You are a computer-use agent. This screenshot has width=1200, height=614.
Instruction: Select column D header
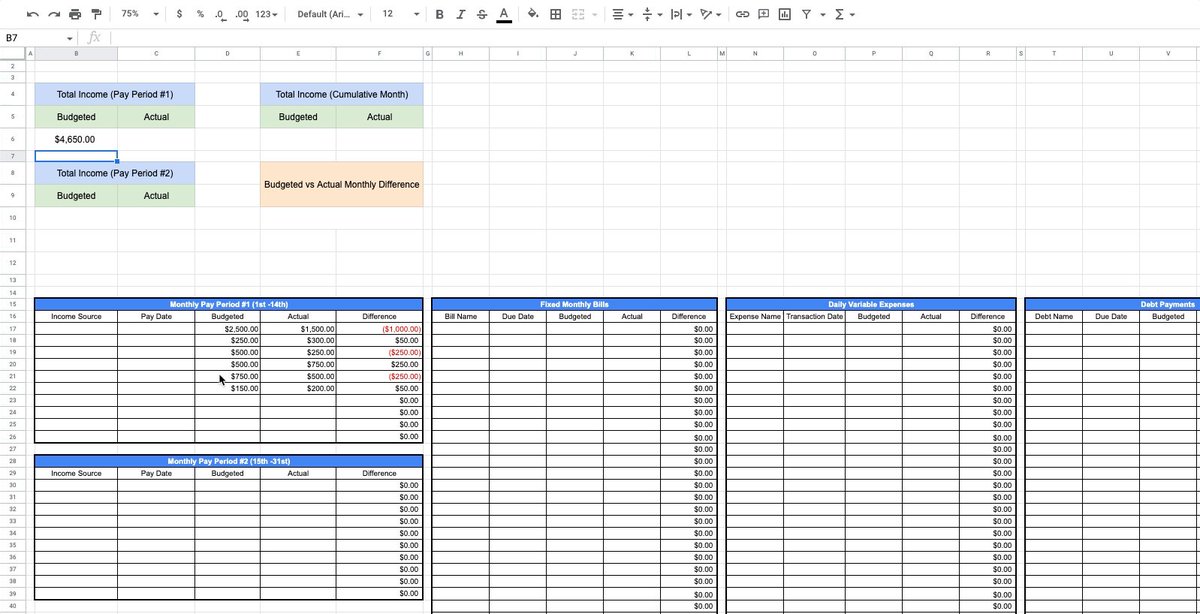click(x=228, y=52)
